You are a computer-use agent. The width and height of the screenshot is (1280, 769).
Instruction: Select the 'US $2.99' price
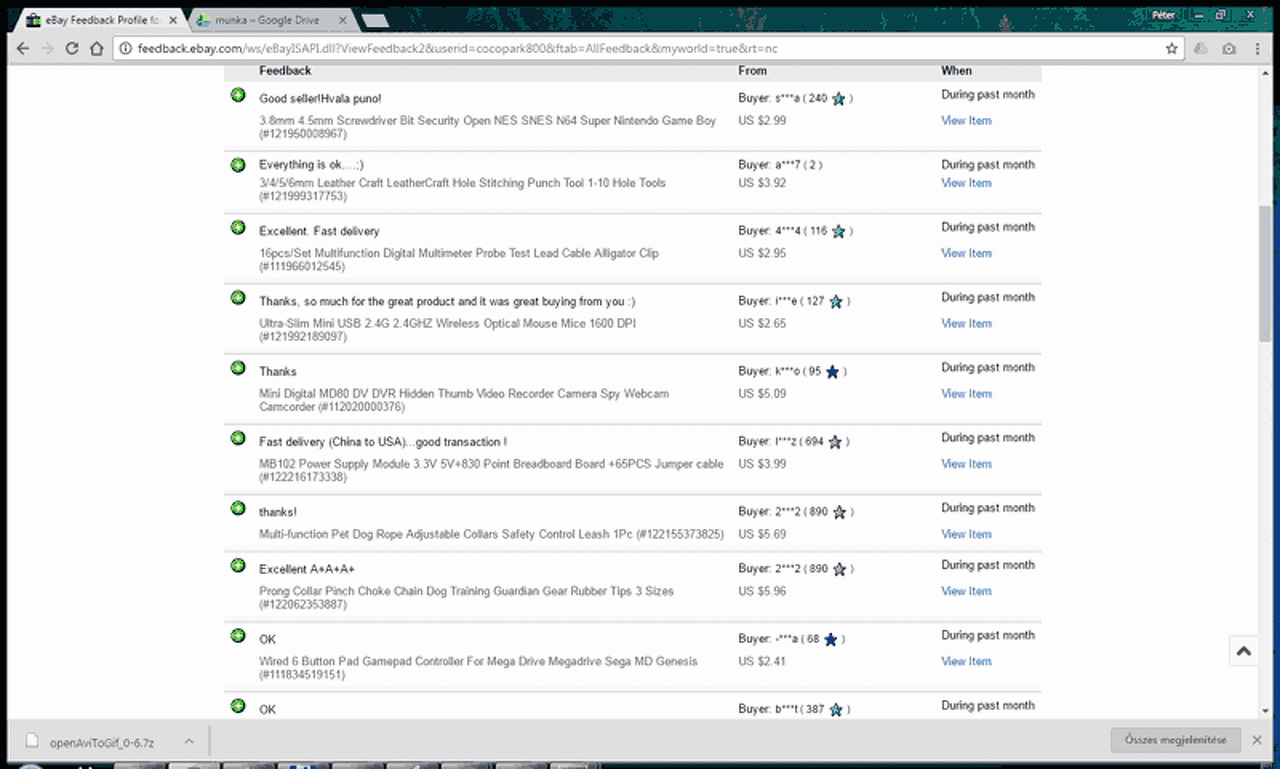click(762, 121)
